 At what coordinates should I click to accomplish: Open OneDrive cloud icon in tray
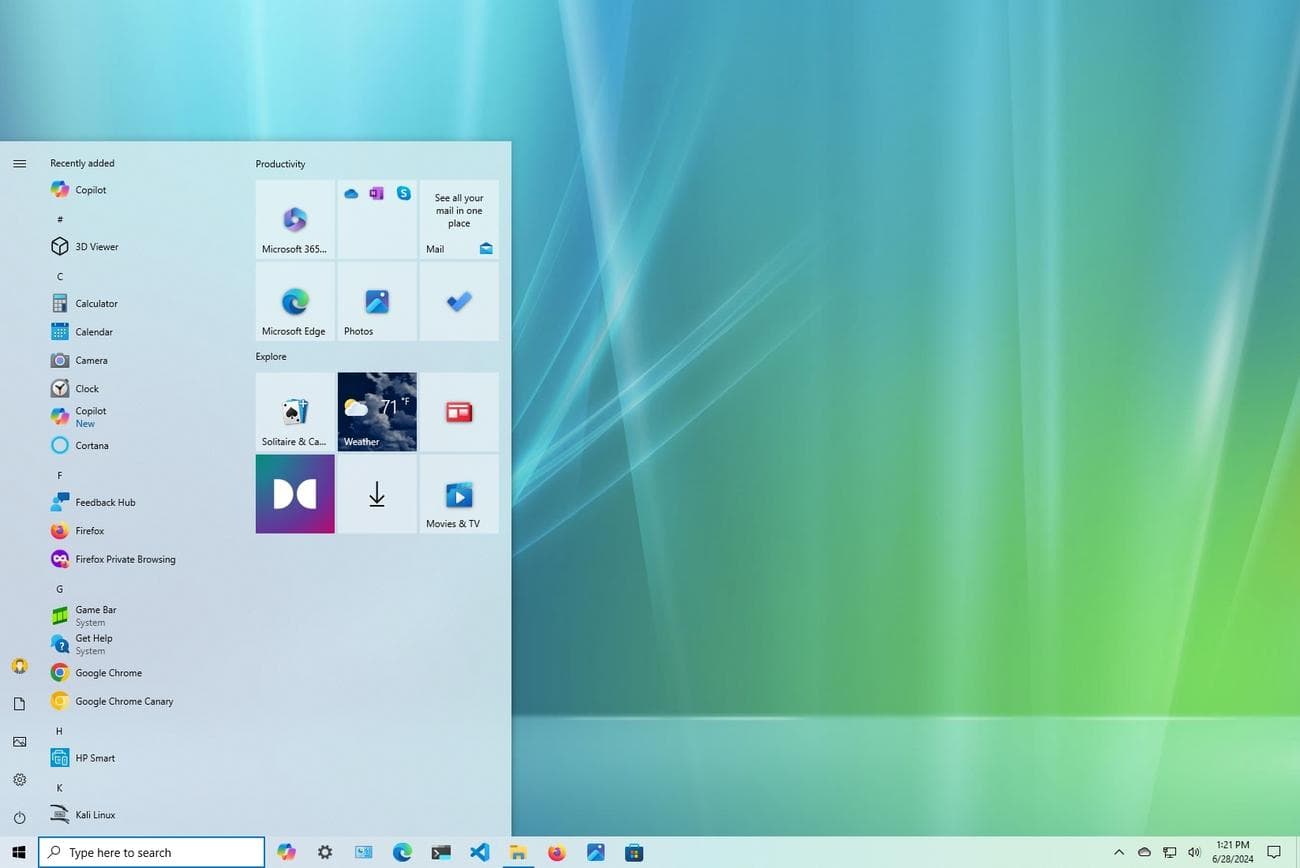1144,852
